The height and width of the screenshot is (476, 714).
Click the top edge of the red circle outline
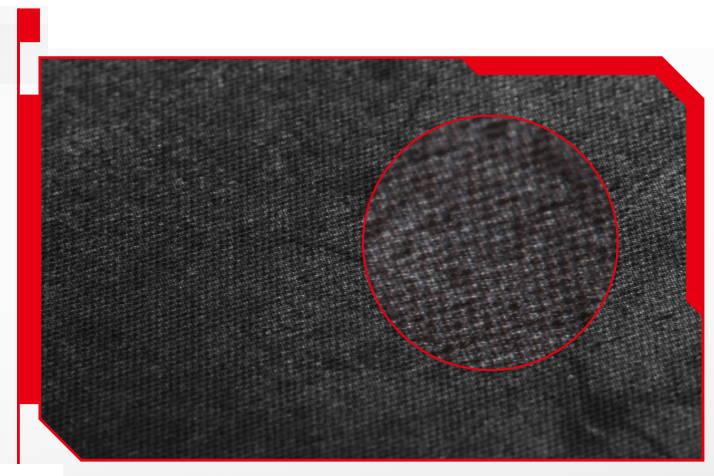[x=490, y=116]
